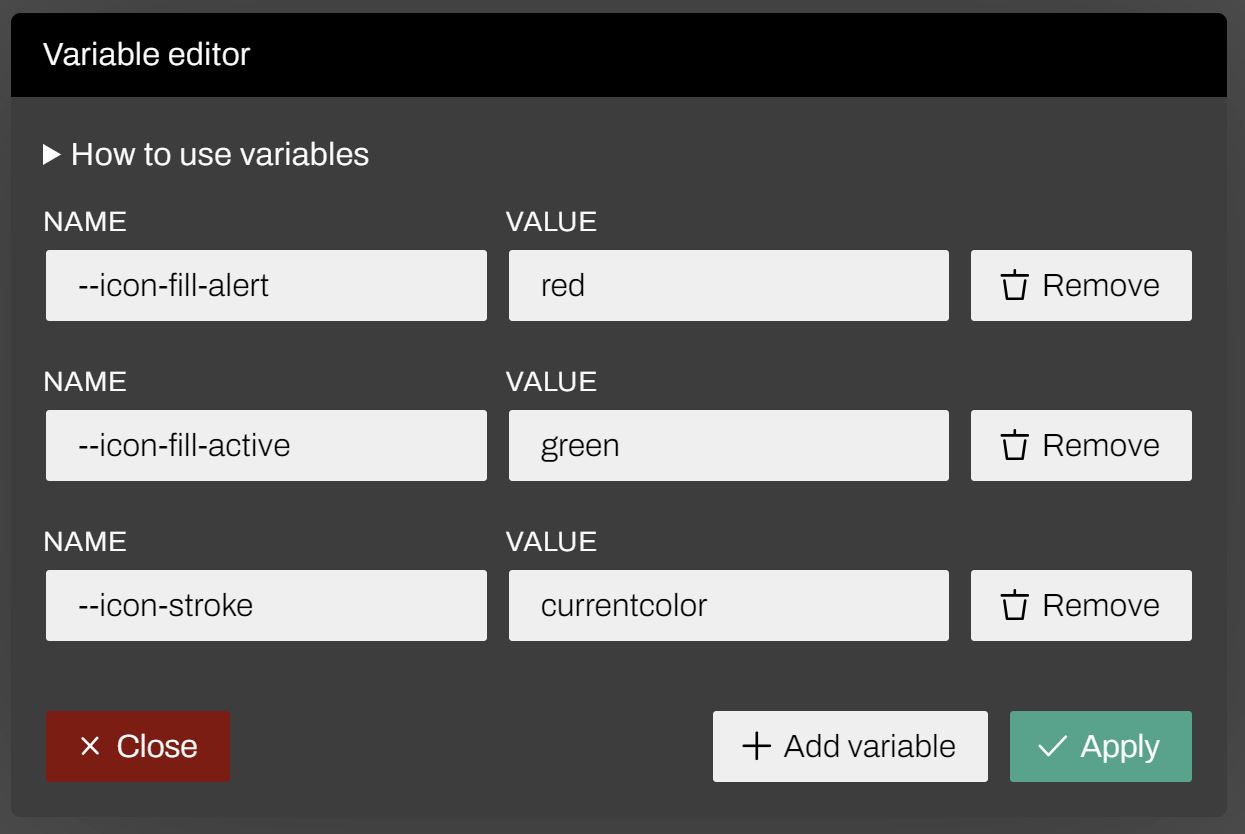Click the NAME label above --icon-stroke
The height and width of the screenshot is (834, 1245).
(85, 541)
